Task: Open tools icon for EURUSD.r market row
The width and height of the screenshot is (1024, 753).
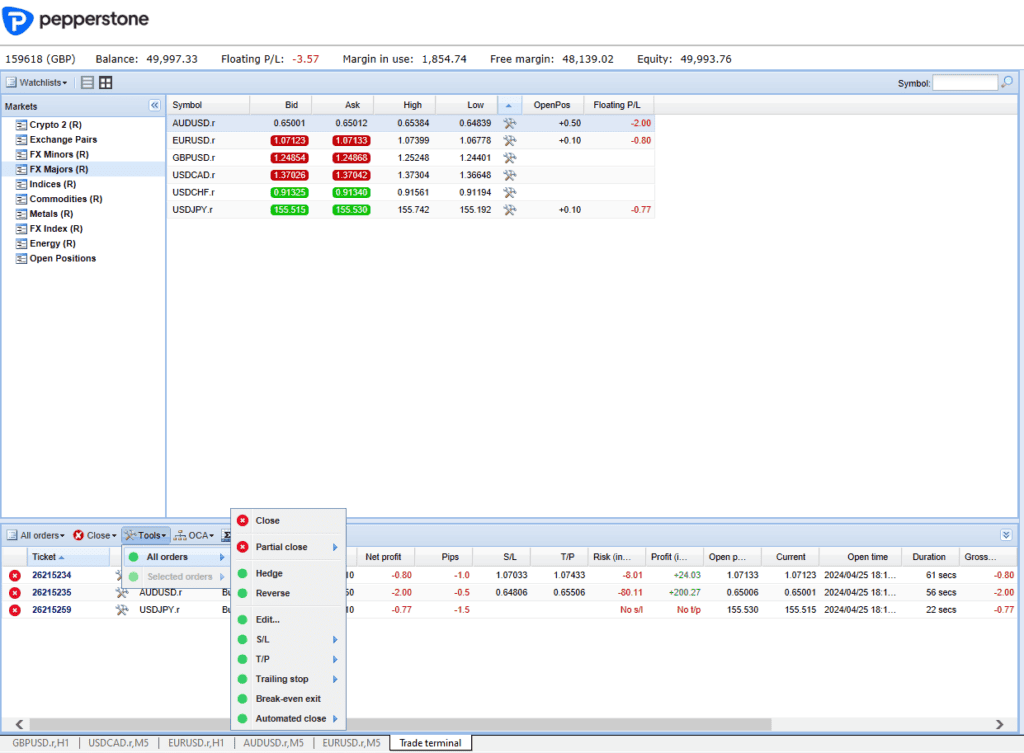Action: click(x=509, y=141)
